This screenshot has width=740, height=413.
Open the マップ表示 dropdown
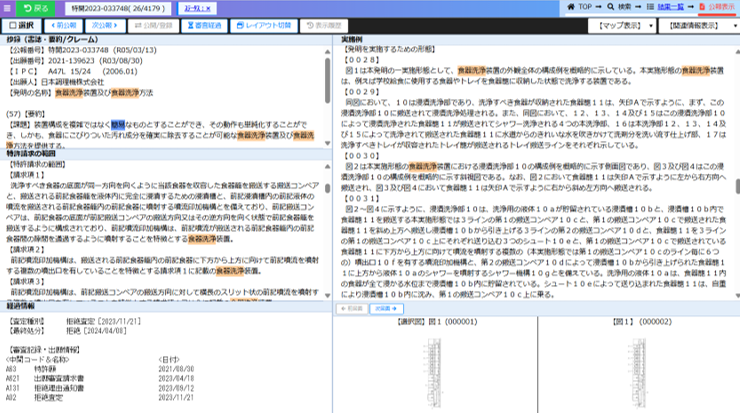pos(622,25)
